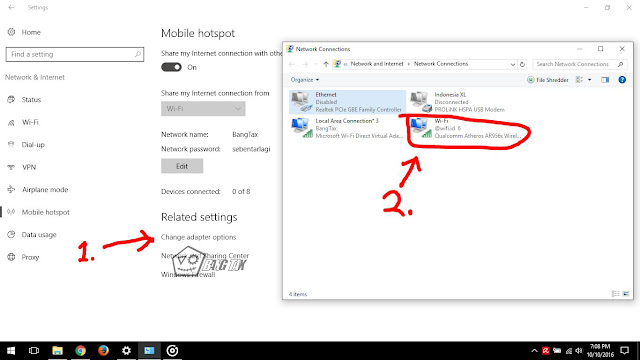Go back in the Settings window
This screenshot has width=640, height=360.
coord(11,7)
